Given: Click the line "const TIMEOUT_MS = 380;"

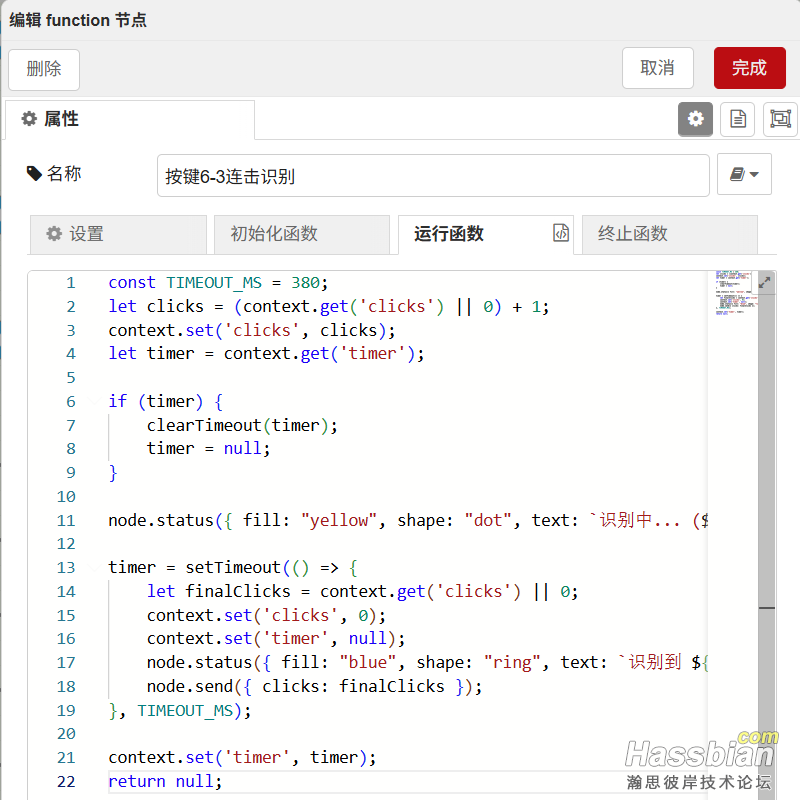Looking at the screenshot, I should [x=218, y=283].
